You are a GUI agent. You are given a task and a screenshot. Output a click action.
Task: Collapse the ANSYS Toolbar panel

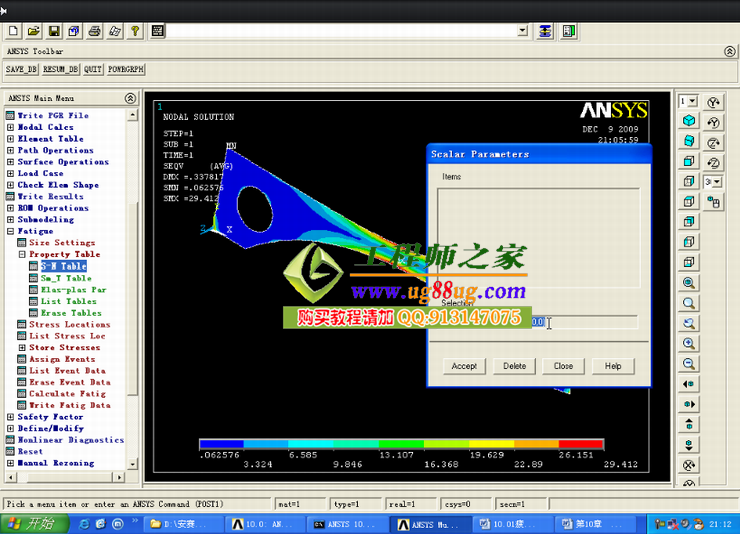730,51
